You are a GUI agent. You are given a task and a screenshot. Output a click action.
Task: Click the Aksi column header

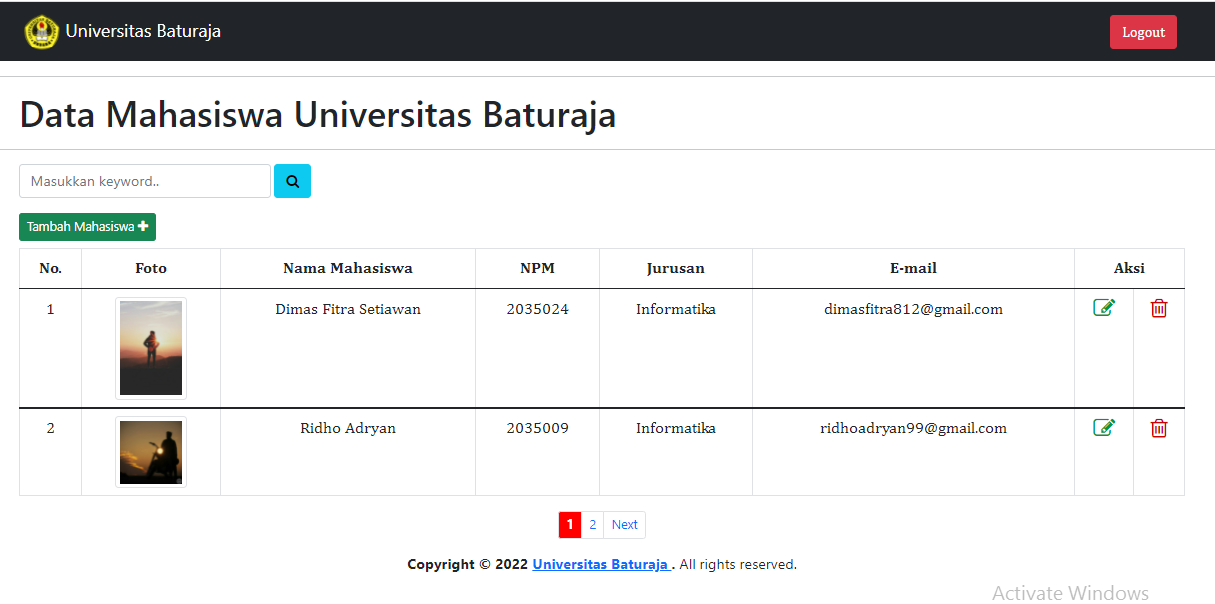point(1129,268)
